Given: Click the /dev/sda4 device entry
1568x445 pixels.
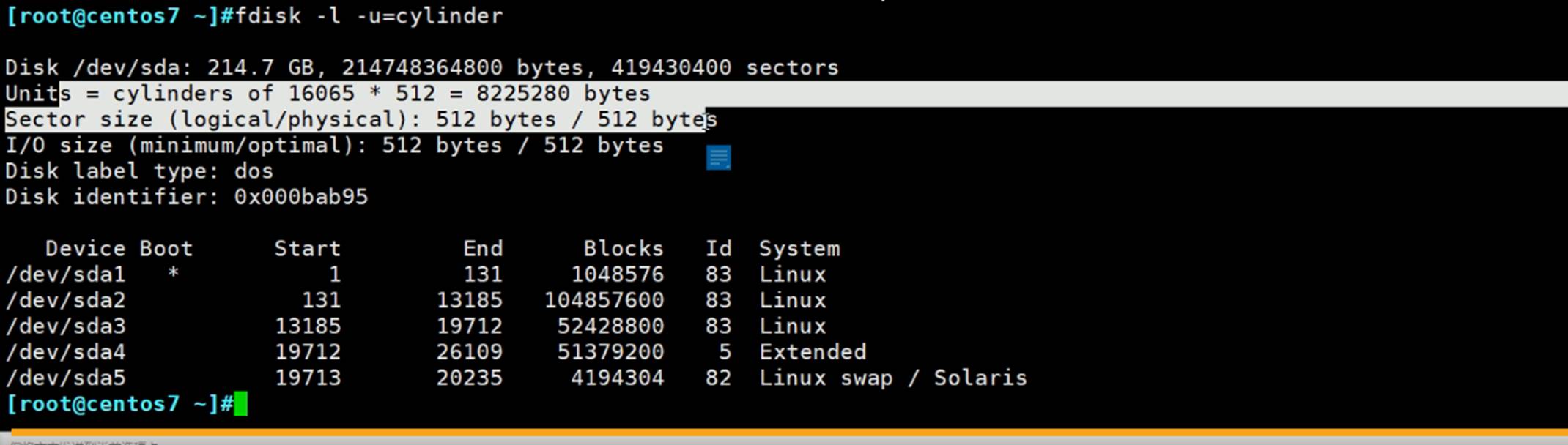Looking at the screenshot, I should click(65, 352).
